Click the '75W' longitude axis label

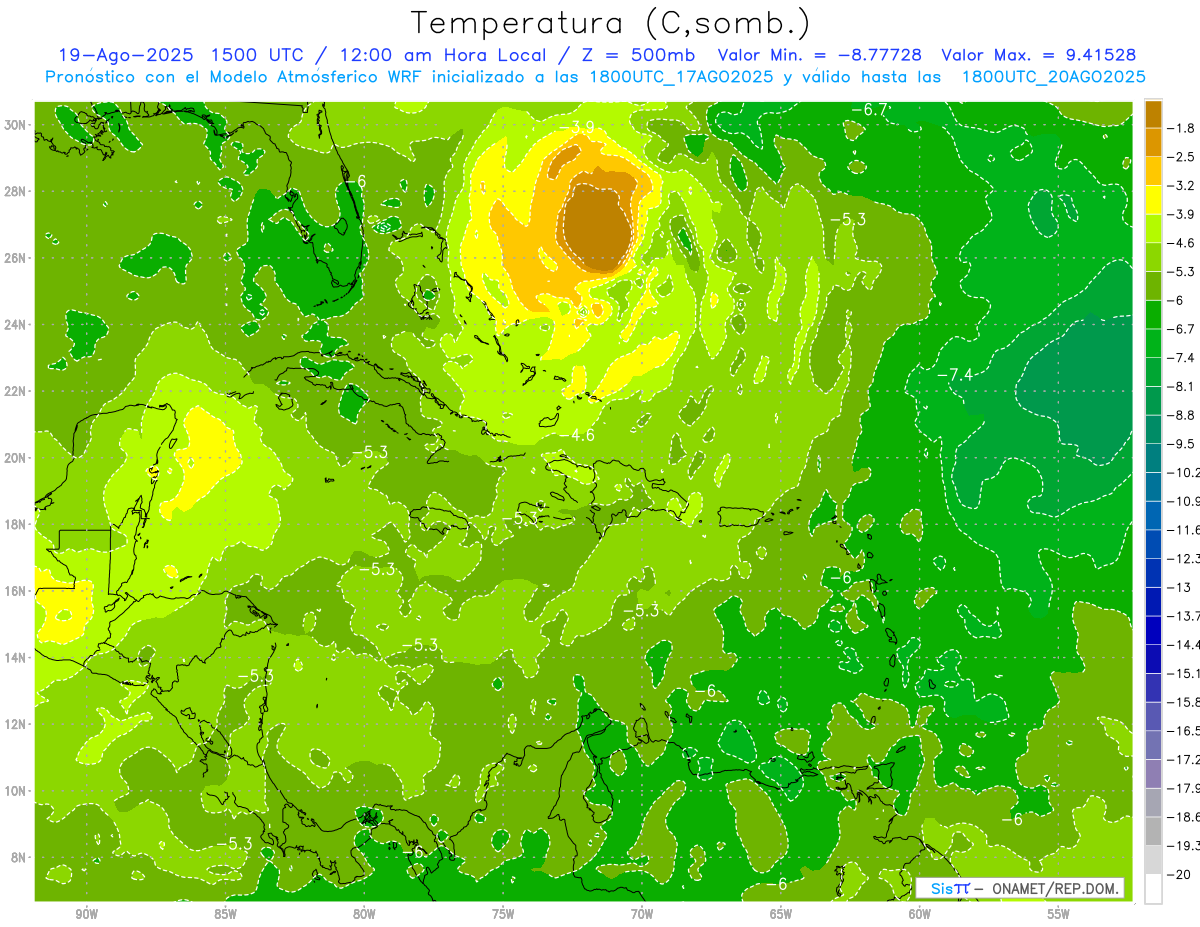point(503,914)
